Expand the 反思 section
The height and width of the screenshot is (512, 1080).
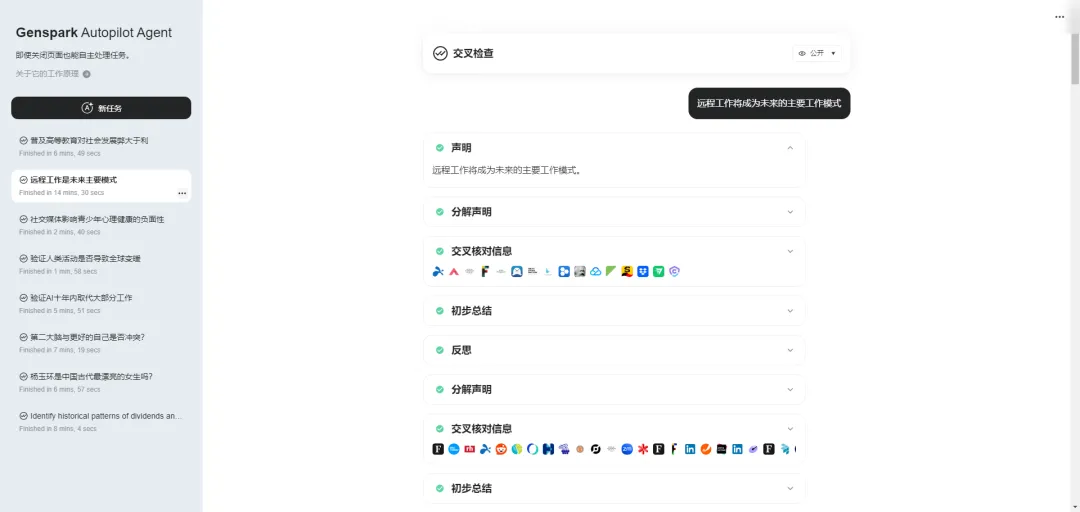click(615, 350)
